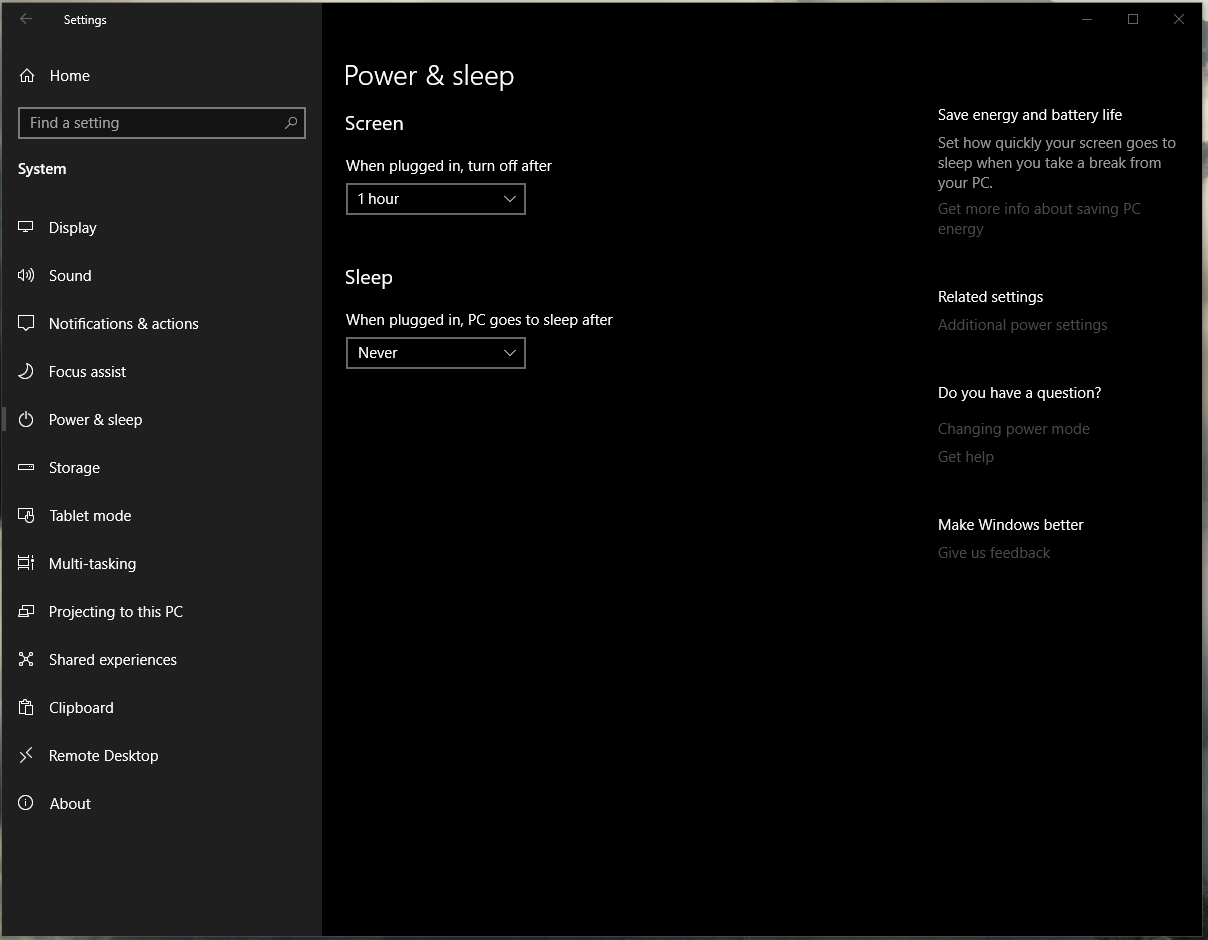Click 'When plugged in, turn off after' label

coord(449,166)
